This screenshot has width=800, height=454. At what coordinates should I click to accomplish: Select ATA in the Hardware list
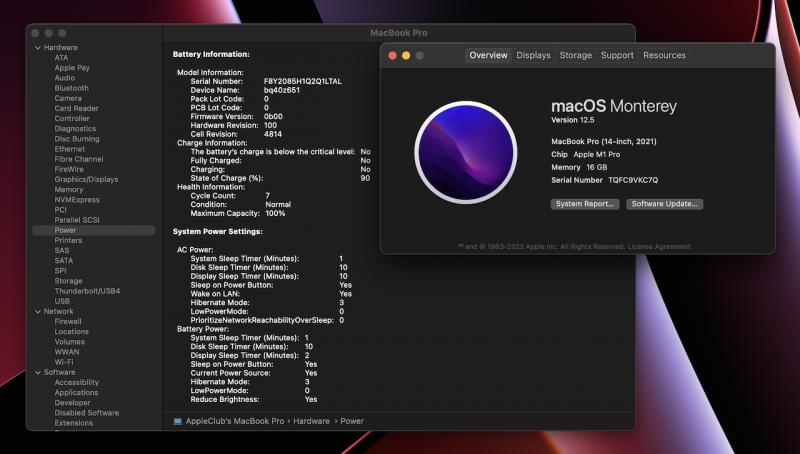click(61, 58)
